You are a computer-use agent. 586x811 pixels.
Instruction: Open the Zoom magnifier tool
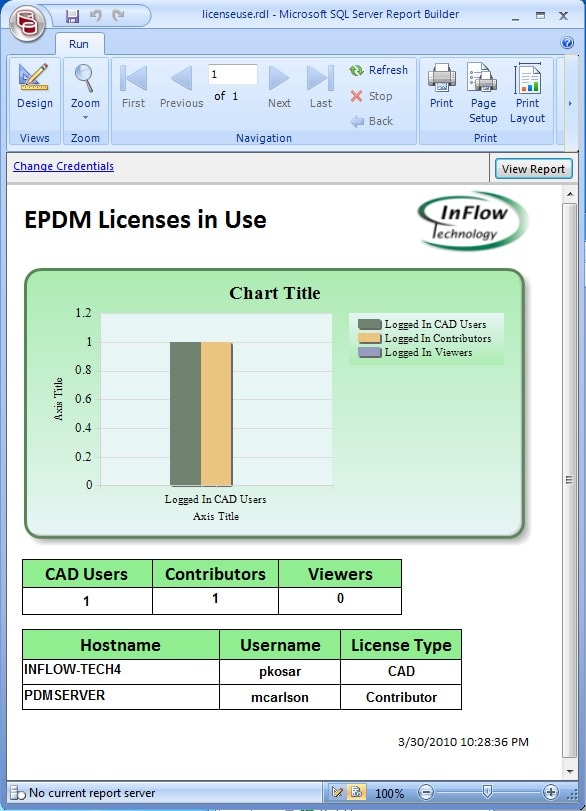pyautogui.click(x=85, y=92)
